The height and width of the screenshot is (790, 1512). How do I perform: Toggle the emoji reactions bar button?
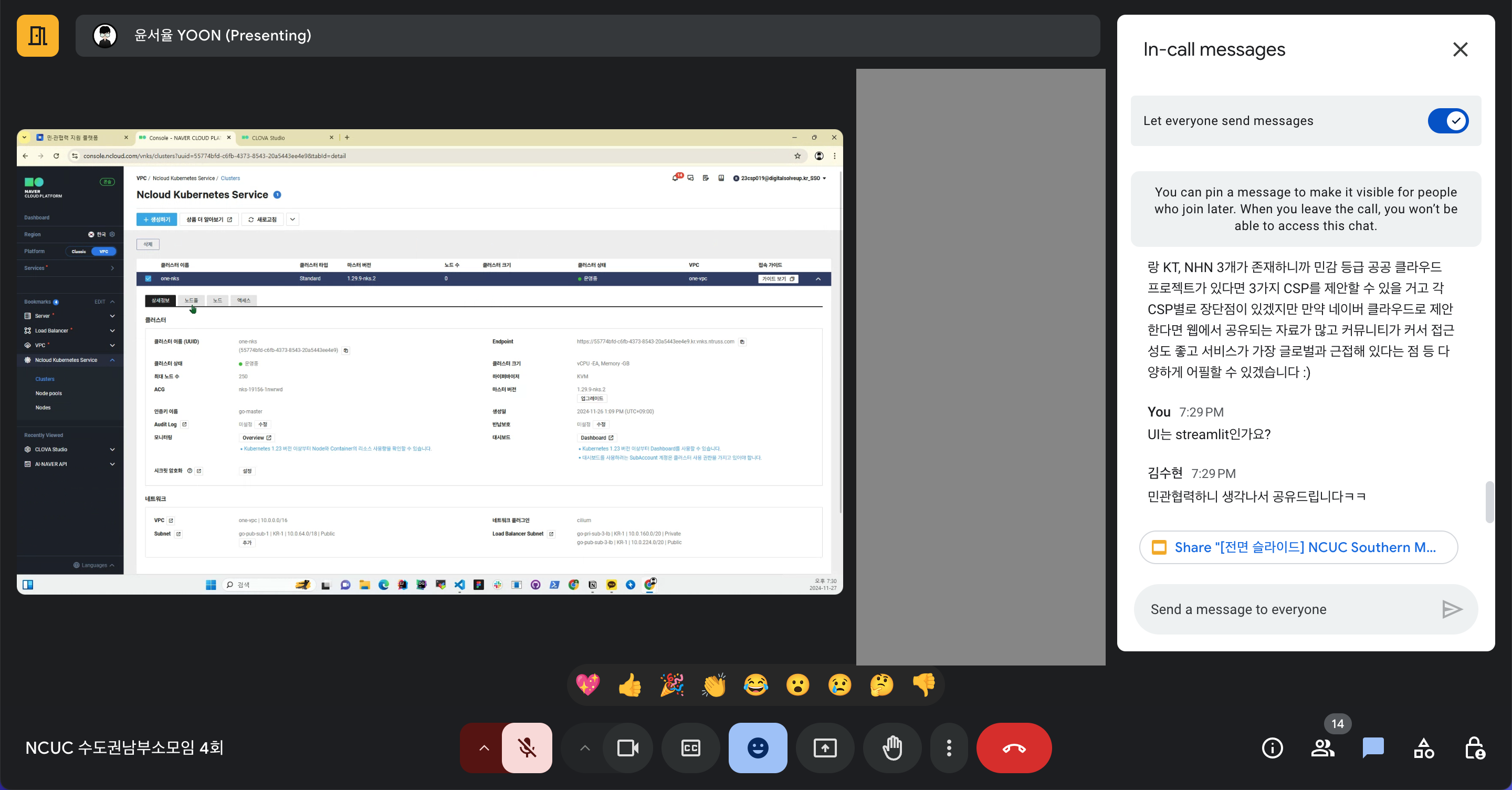tap(757, 747)
